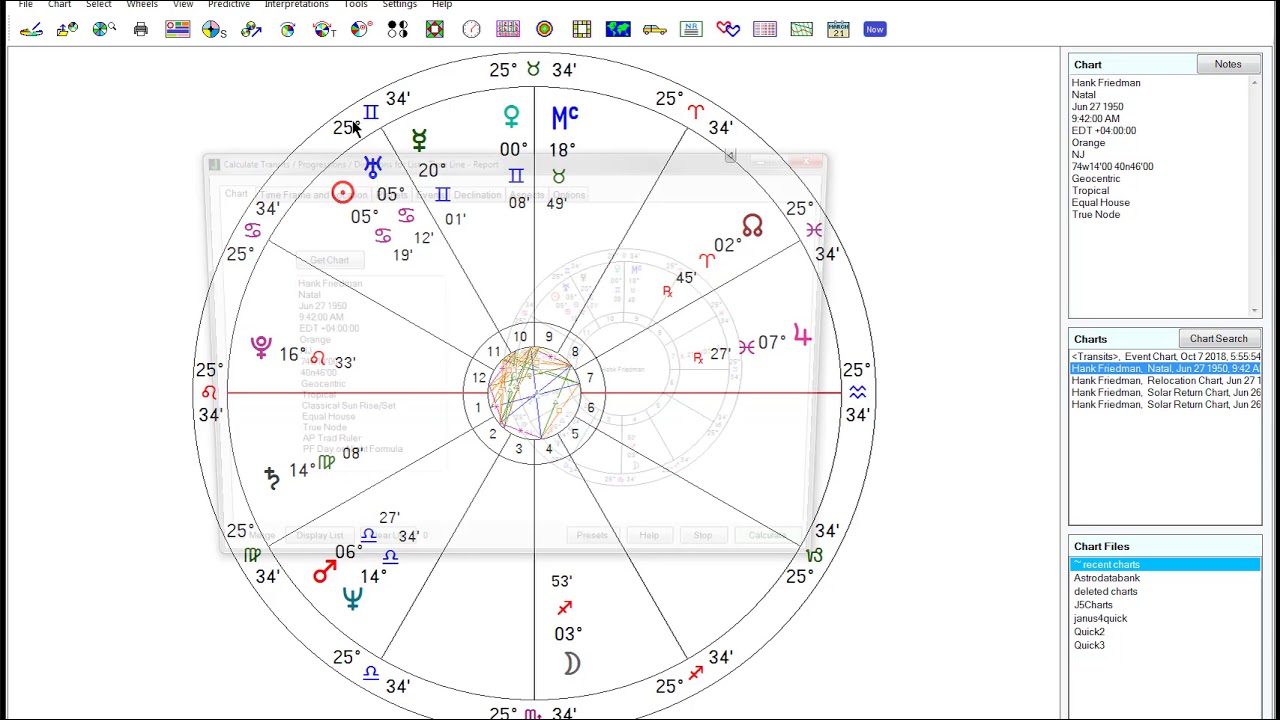Image resolution: width=1280 pixels, height=720 pixels.
Task: Click the center aspect wheel of the chart
Action: pyautogui.click(x=534, y=393)
